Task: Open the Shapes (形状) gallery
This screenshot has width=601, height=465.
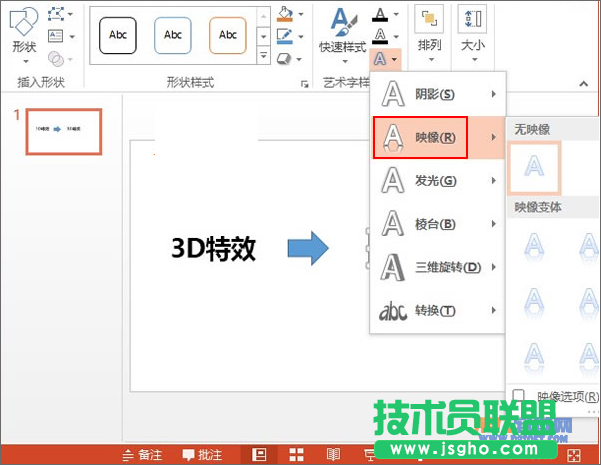Action: coord(24,35)
